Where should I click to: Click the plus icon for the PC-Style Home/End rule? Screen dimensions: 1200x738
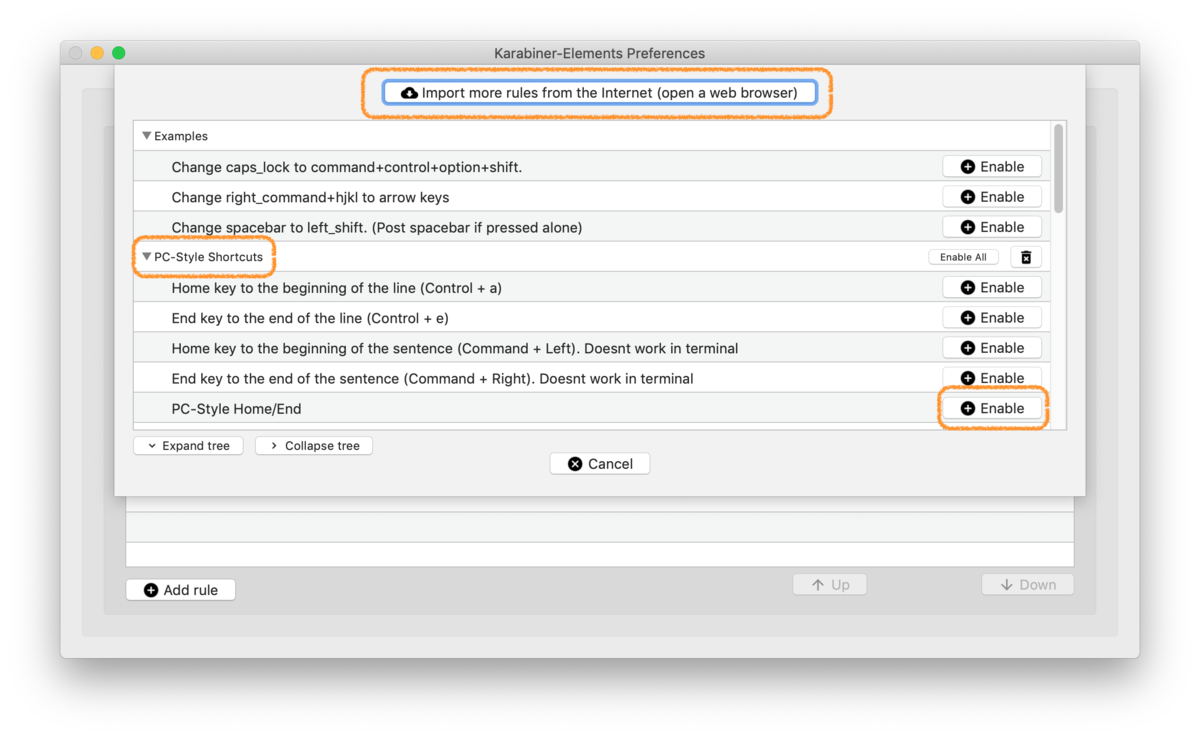click(968, 408)
